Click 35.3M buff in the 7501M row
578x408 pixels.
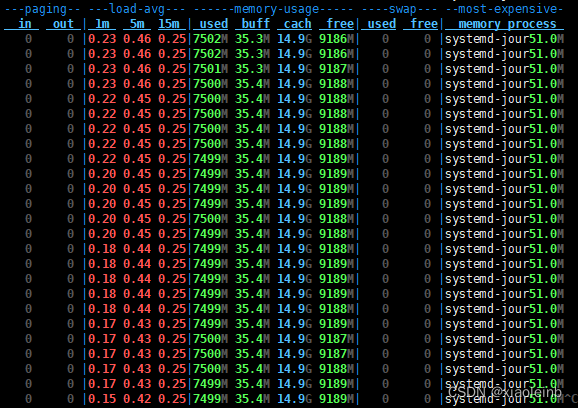[x=252, y=69]
